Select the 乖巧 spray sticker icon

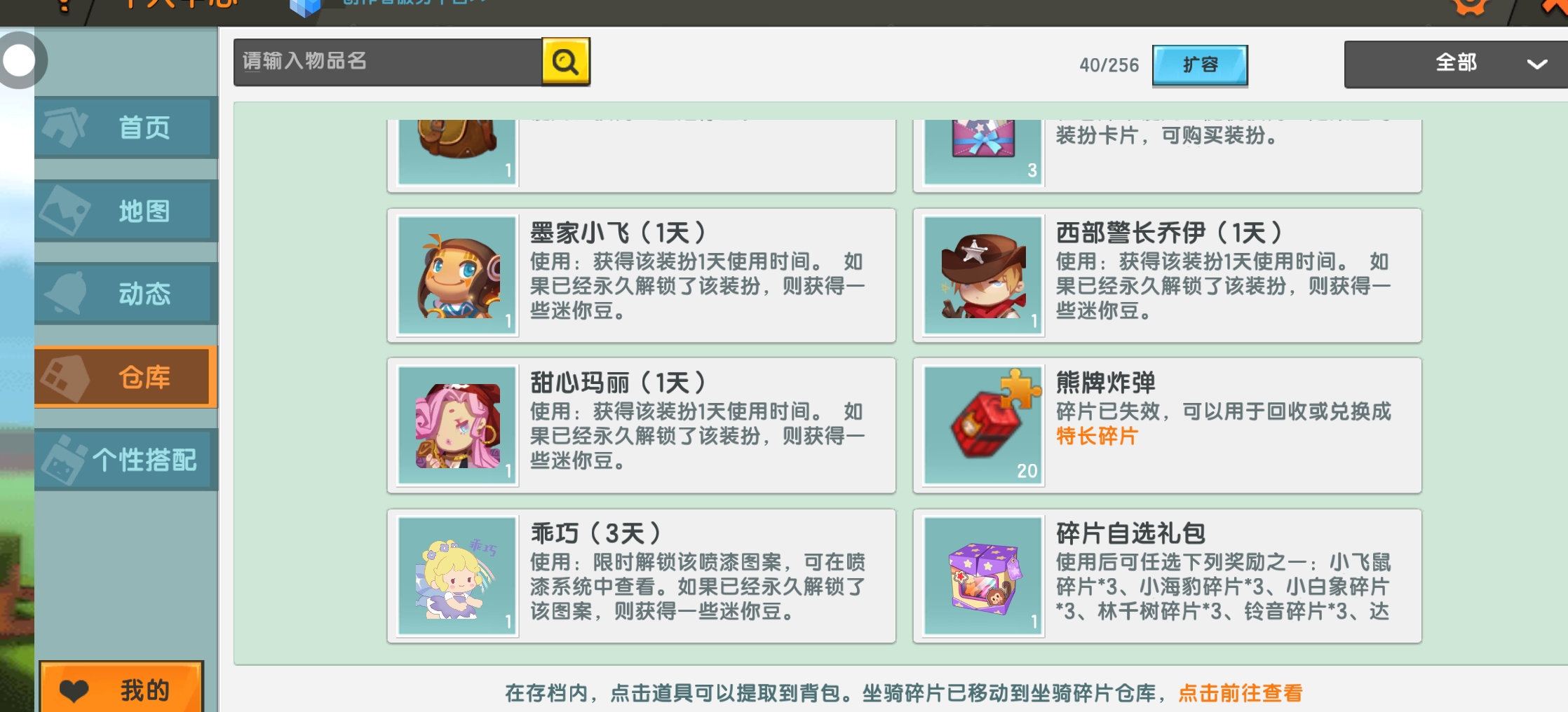tap(457, 576)
